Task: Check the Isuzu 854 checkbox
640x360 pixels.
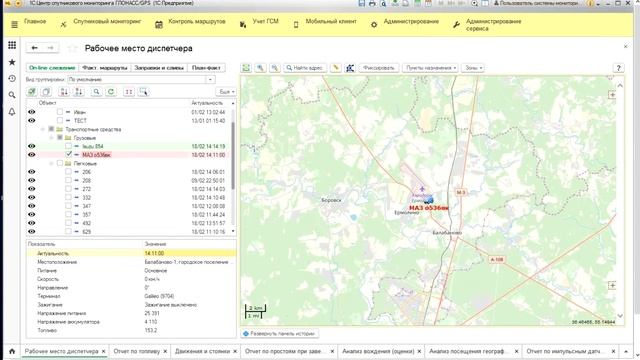Action: [x=68, y=146]
